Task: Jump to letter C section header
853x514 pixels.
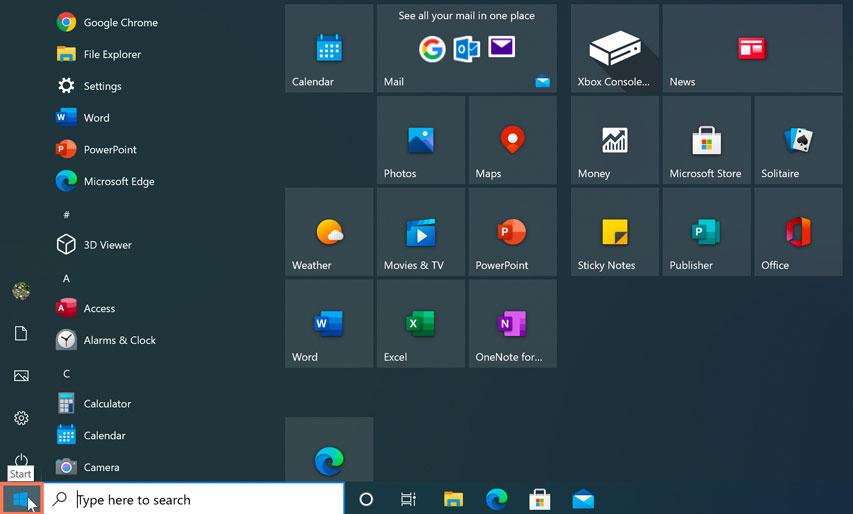Action: point(67,373)
